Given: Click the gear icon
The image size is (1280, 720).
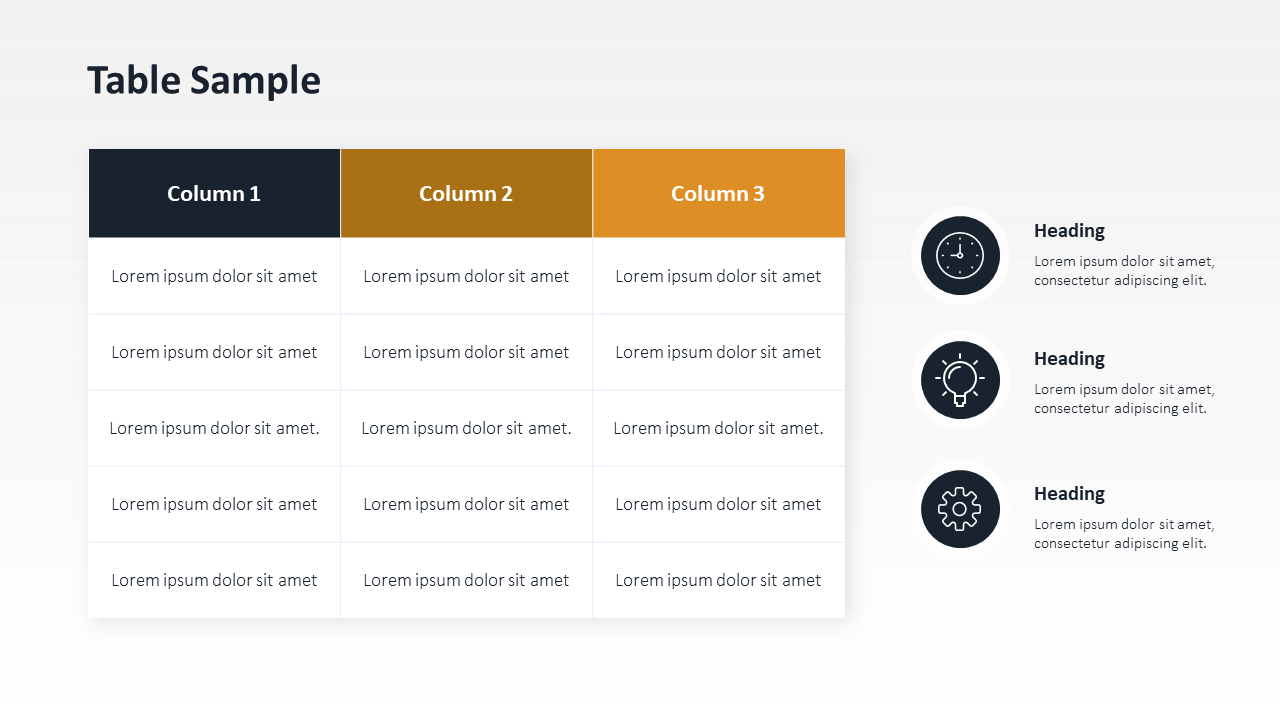Looking at the screenshot, I should coord(960,509).
